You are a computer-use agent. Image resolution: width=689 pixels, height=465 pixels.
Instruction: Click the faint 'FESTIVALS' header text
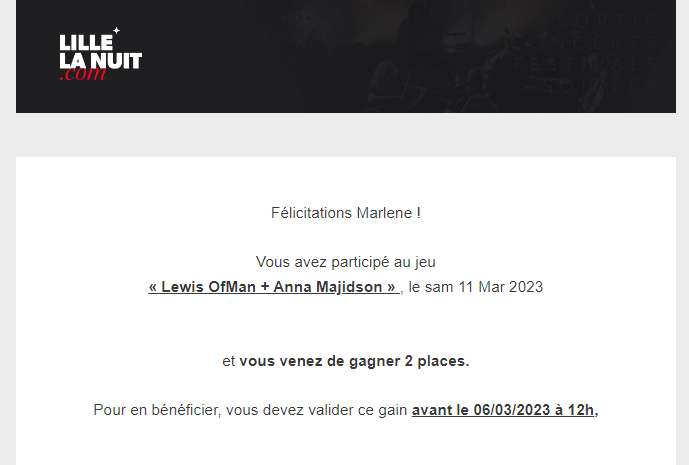click(x=588, y=63)
